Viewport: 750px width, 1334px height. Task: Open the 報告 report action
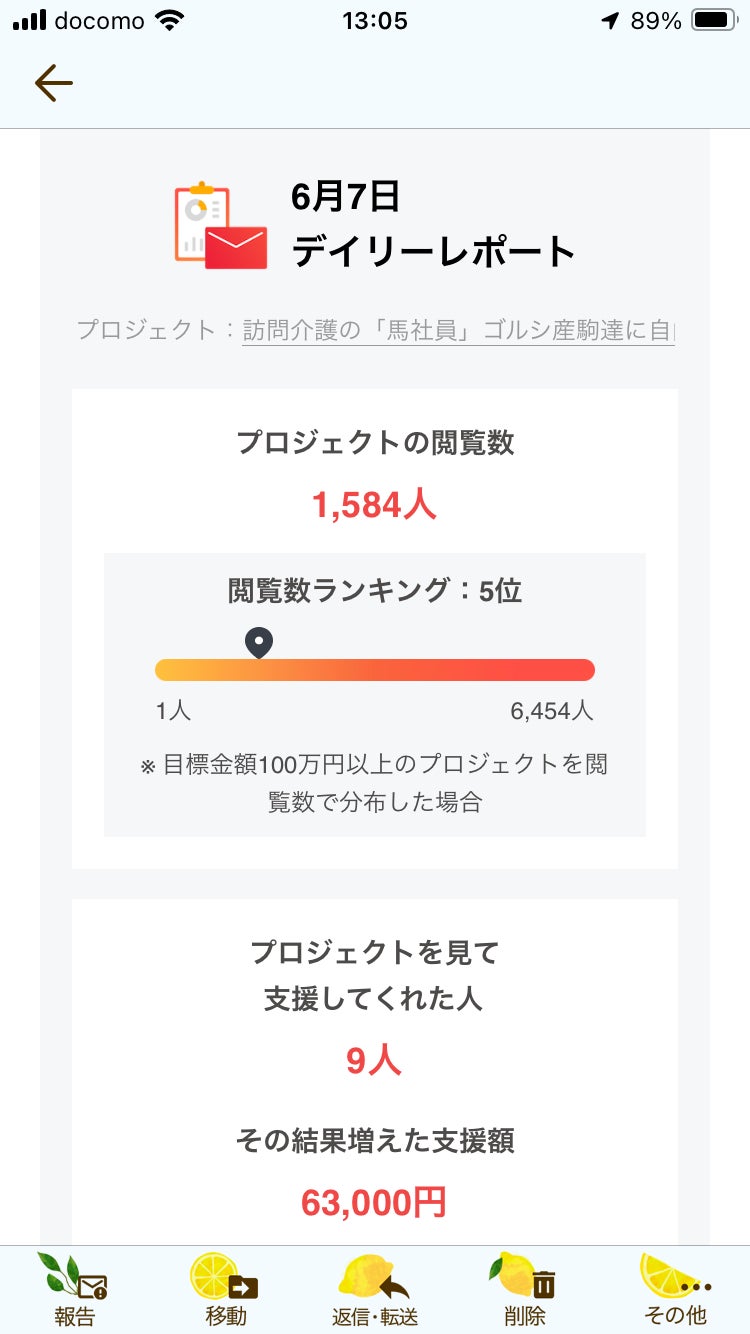point(73,1288)
